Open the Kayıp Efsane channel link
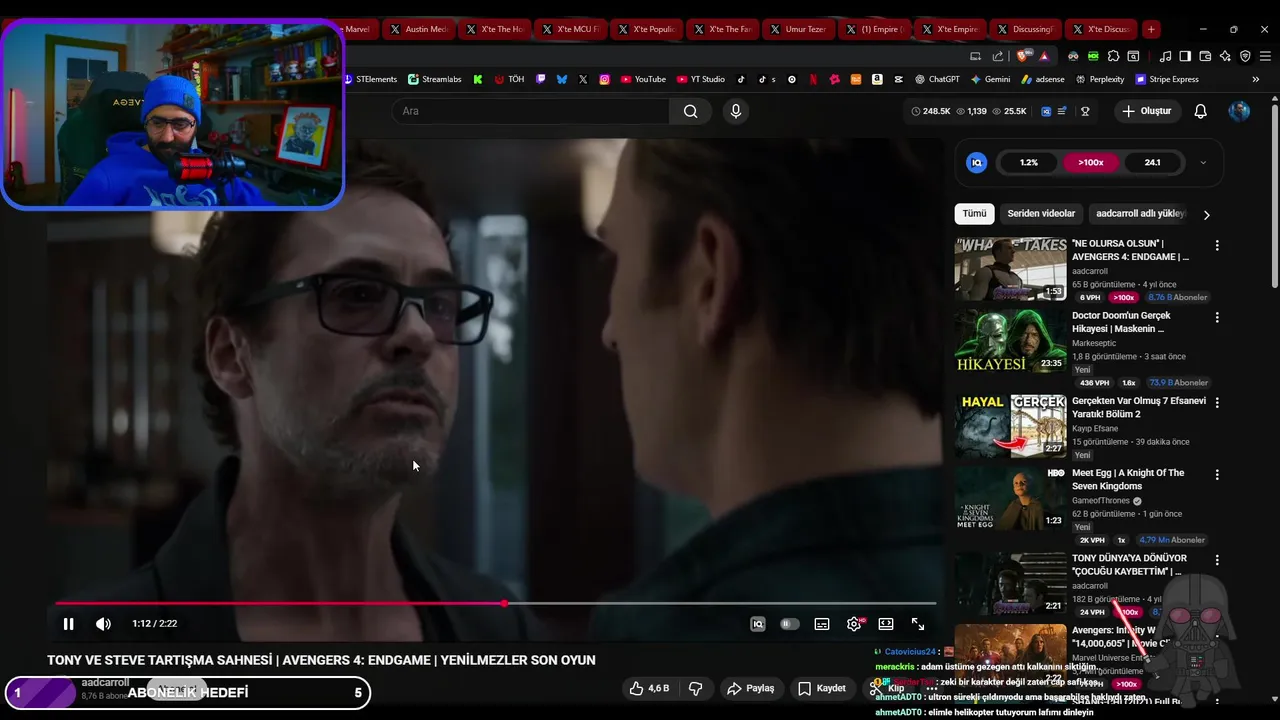Image resolution: width=1280 pixels, height=720 pixels. pyautogui.click(x=1095, y=428)
